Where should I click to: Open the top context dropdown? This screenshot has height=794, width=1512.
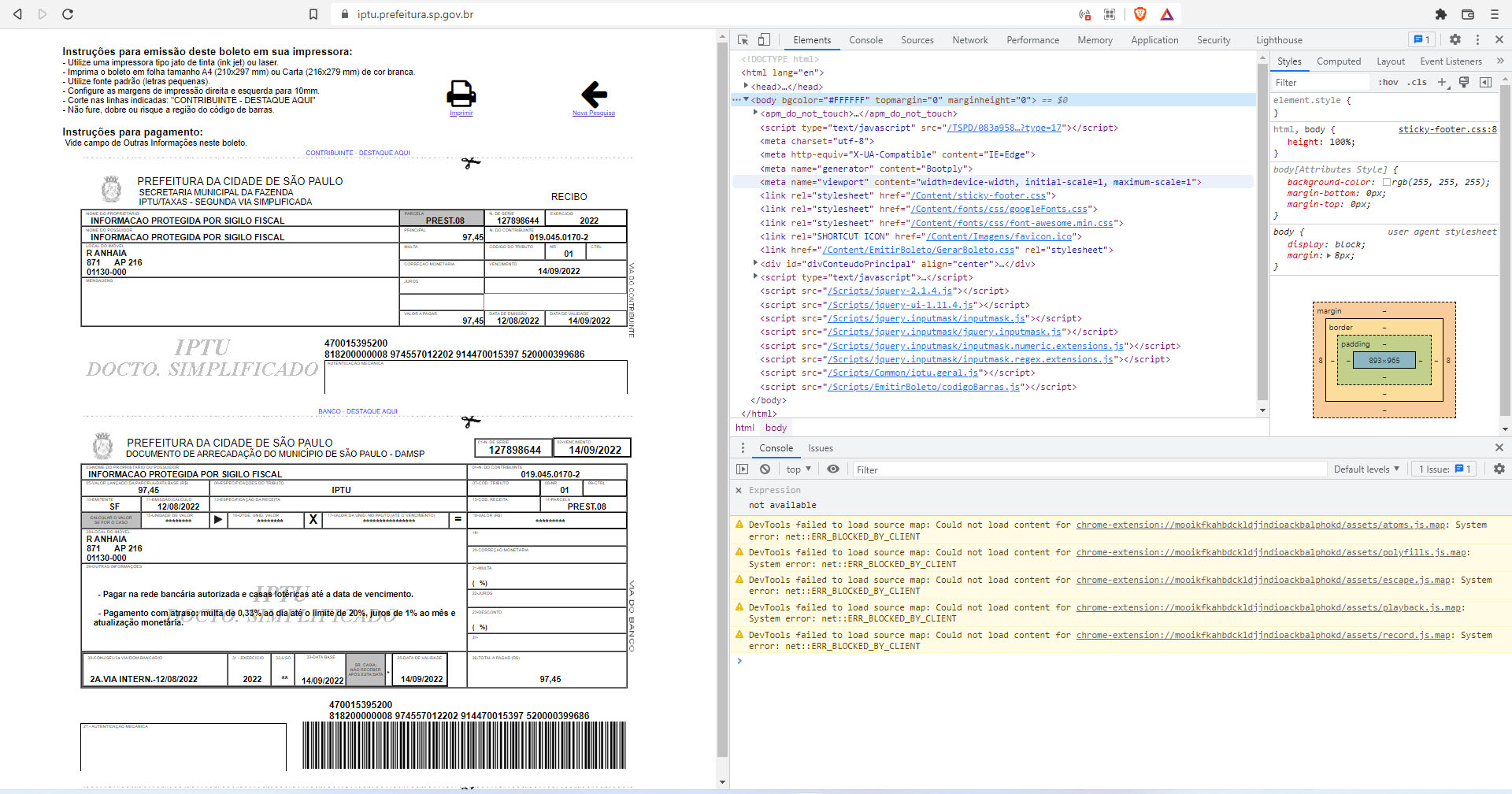coord(799,469)
